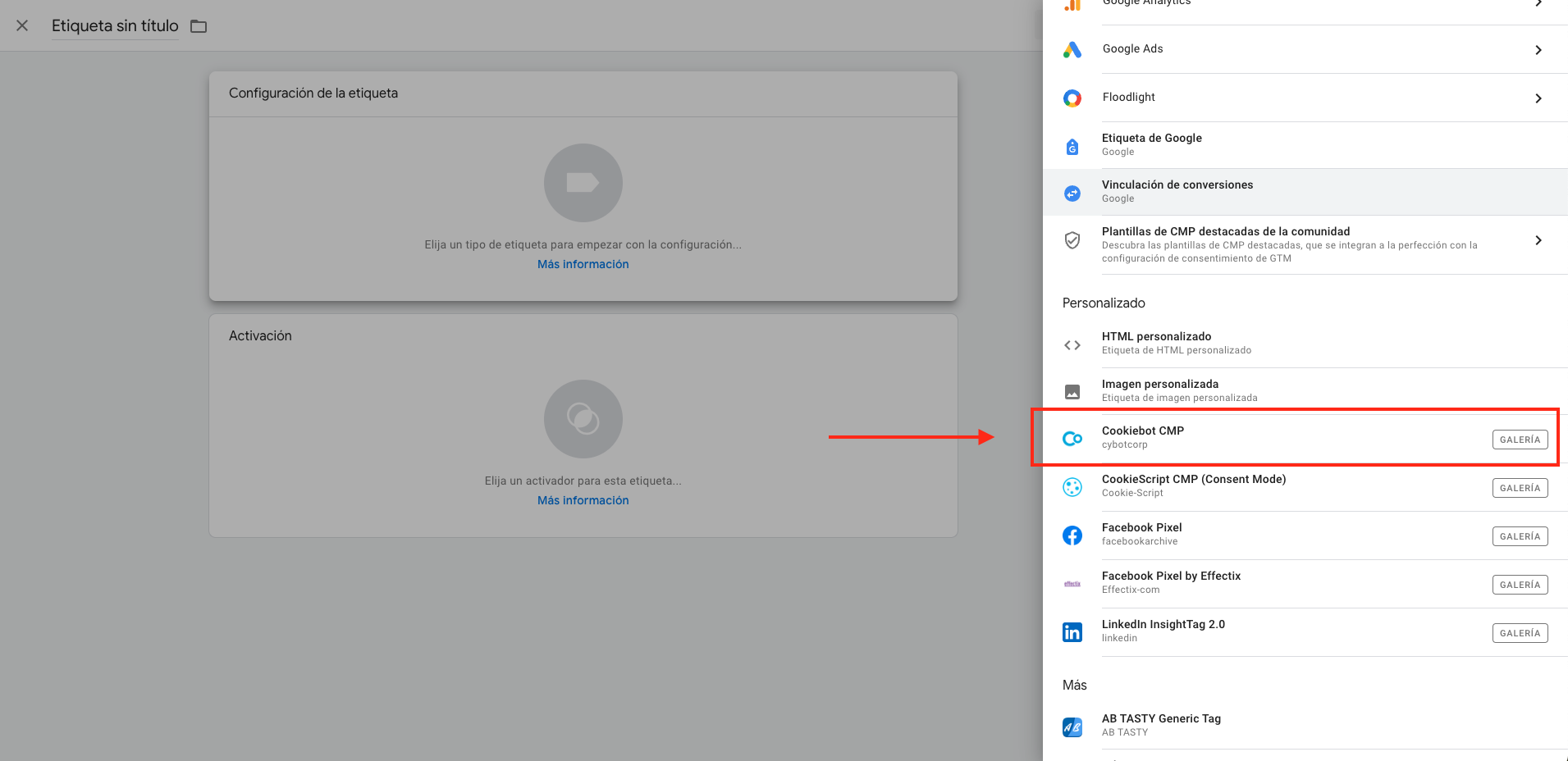Click the Floodlight colorful circle icon
The height and width of the screenshot is (761, 1568).
[x=1072, y=98]
